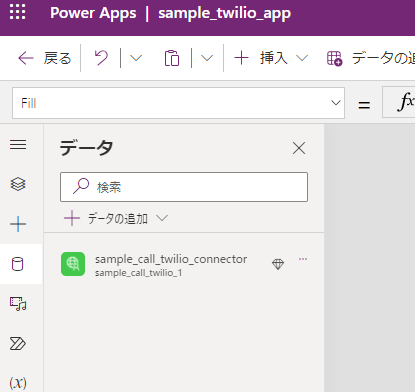Click the 検索 search field
Image resolution: width=415 pixels, height=392 pixels.
pyautogui.click(x=184, y=187)
